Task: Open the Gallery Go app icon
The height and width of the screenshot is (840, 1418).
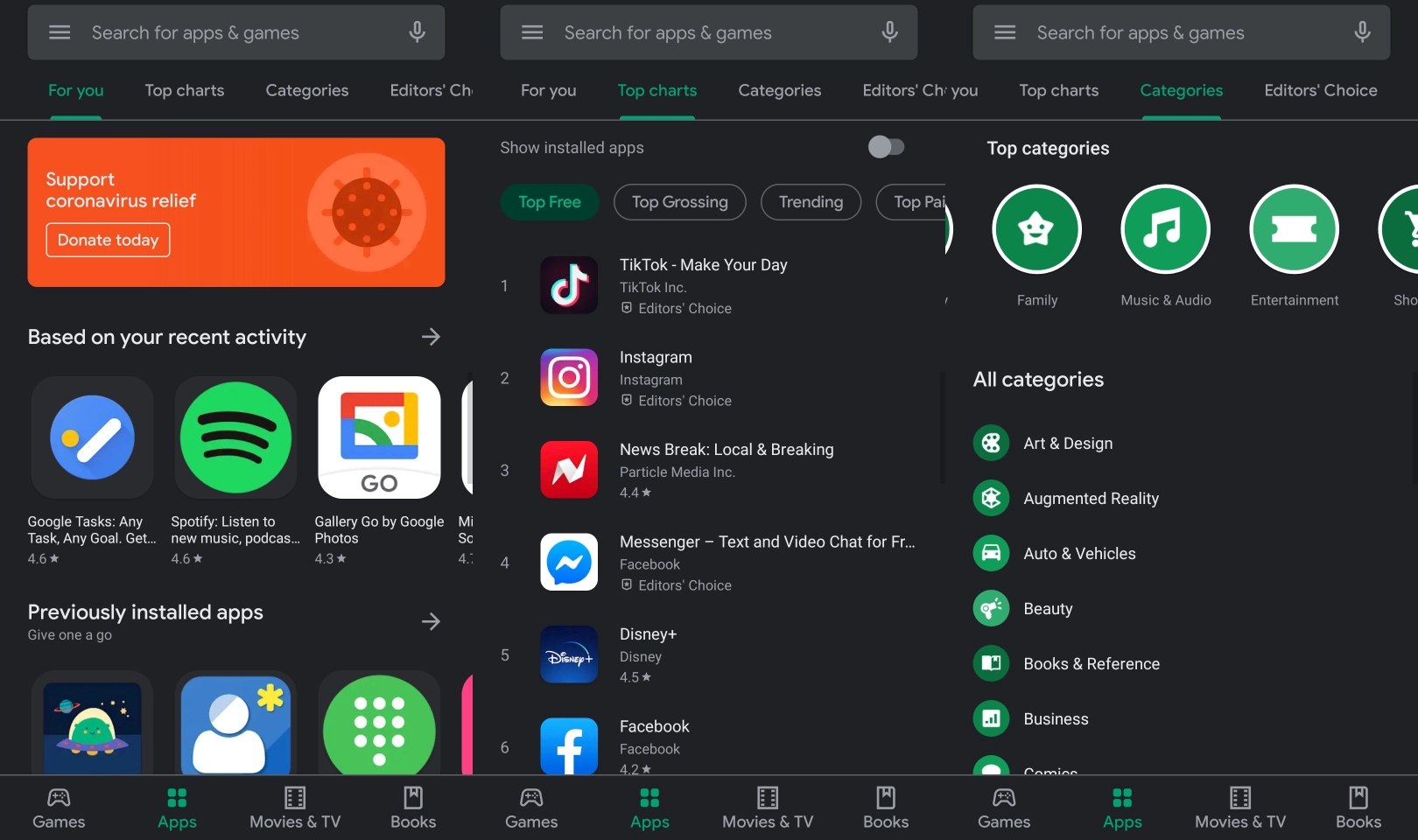Action: 379,437
